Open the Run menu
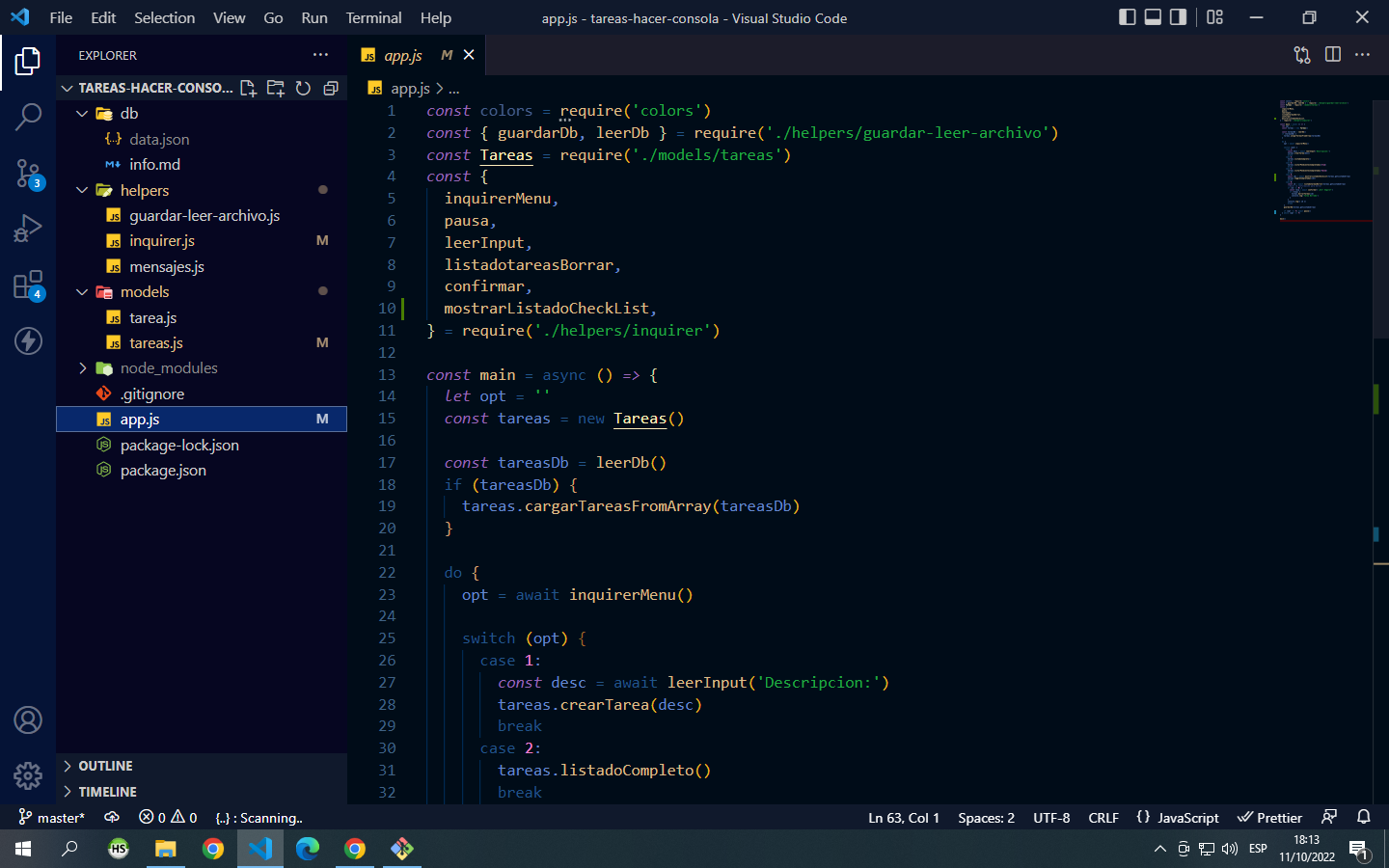Screen dimensions: 1389x868 (x=313, y=17)
